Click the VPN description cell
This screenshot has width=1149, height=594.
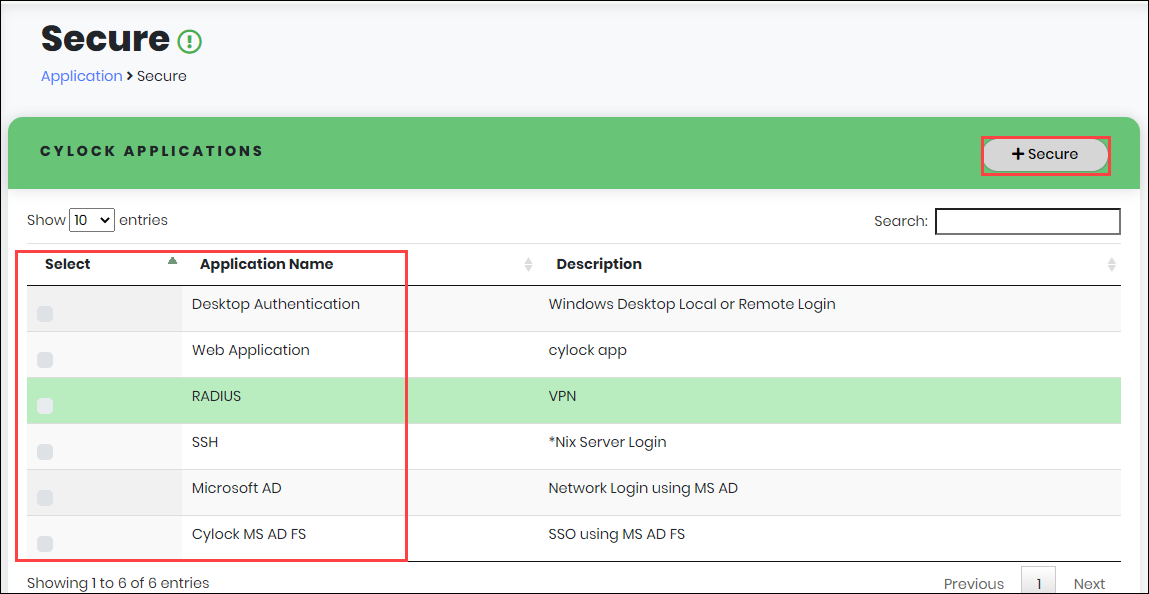562,396
